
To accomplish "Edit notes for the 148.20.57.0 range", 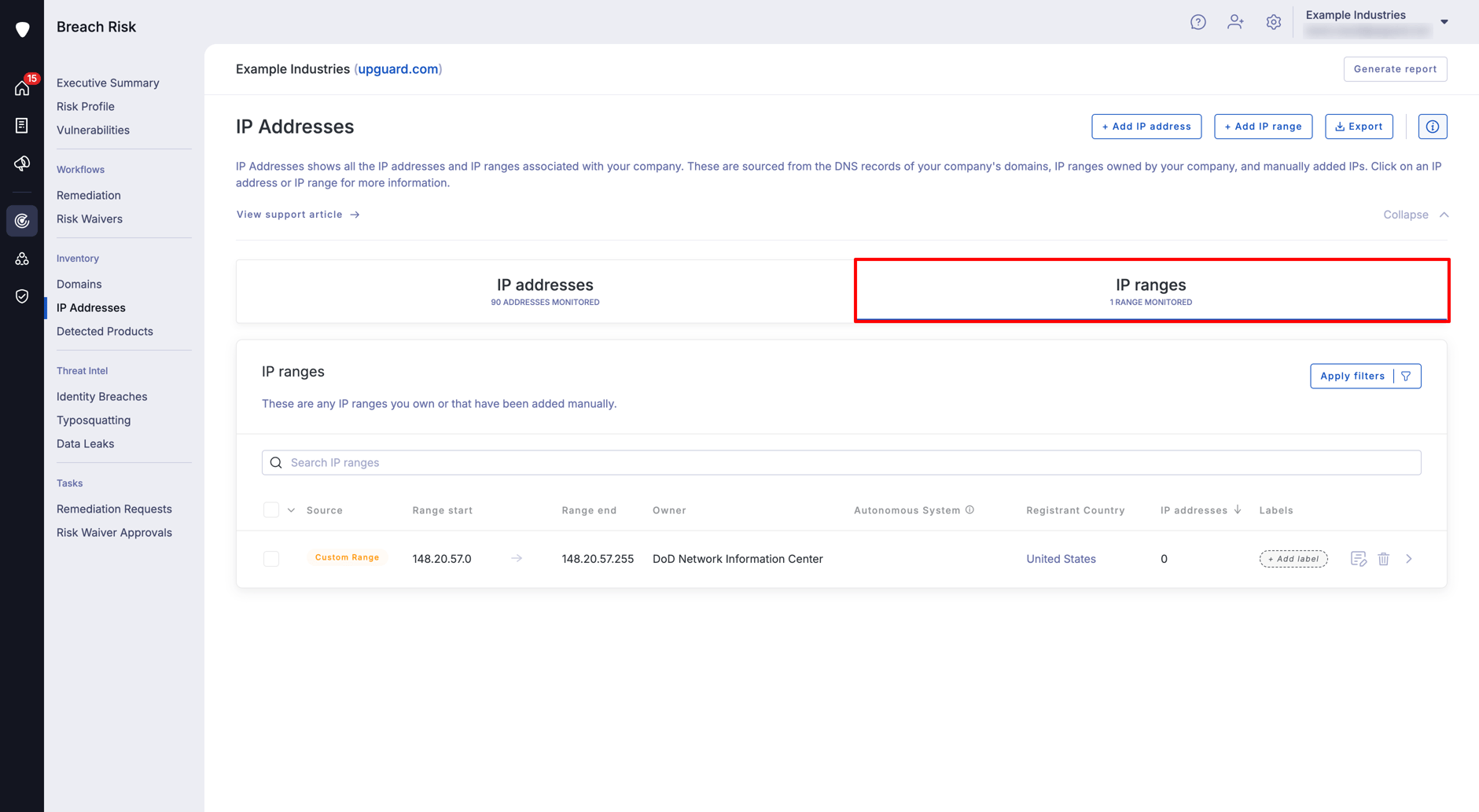I will (x=1359, y=559).
